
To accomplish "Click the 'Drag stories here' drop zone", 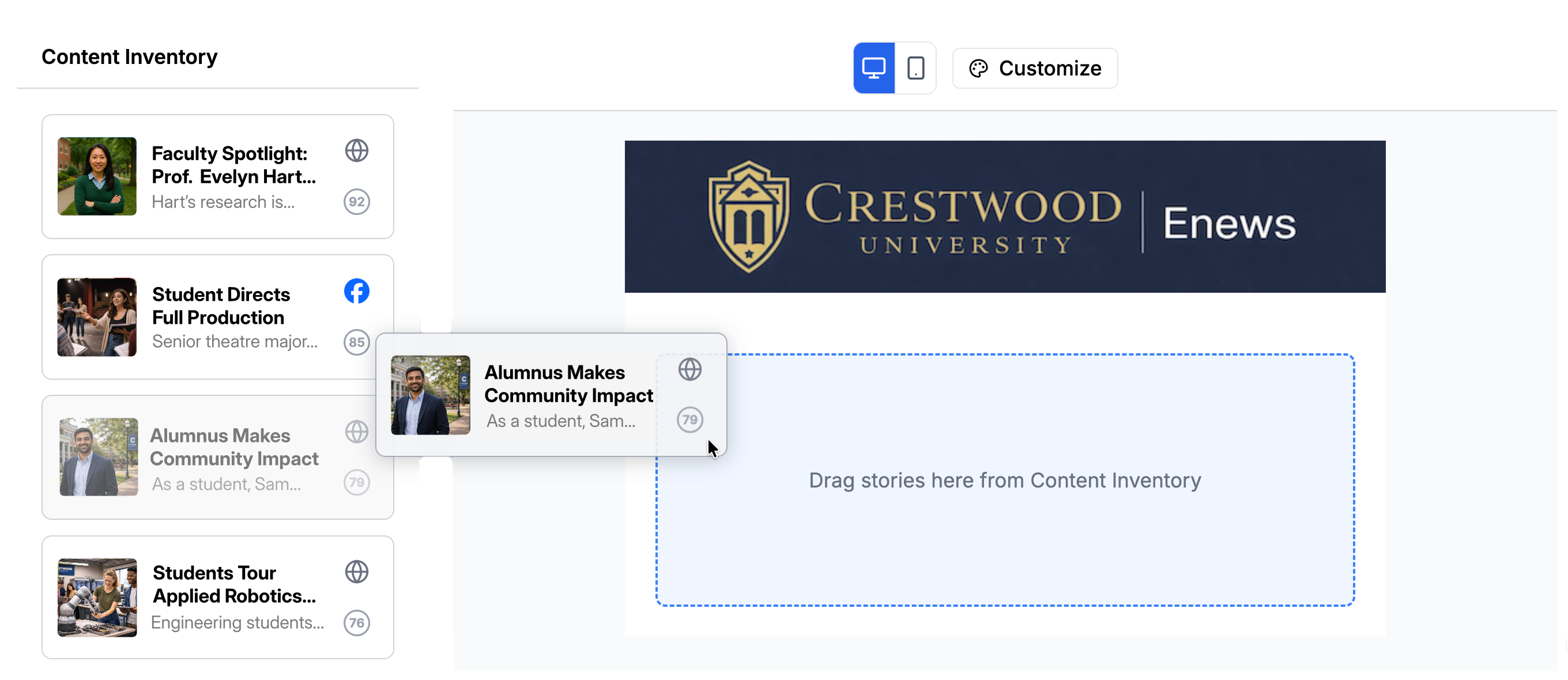I will point(1005,480).
